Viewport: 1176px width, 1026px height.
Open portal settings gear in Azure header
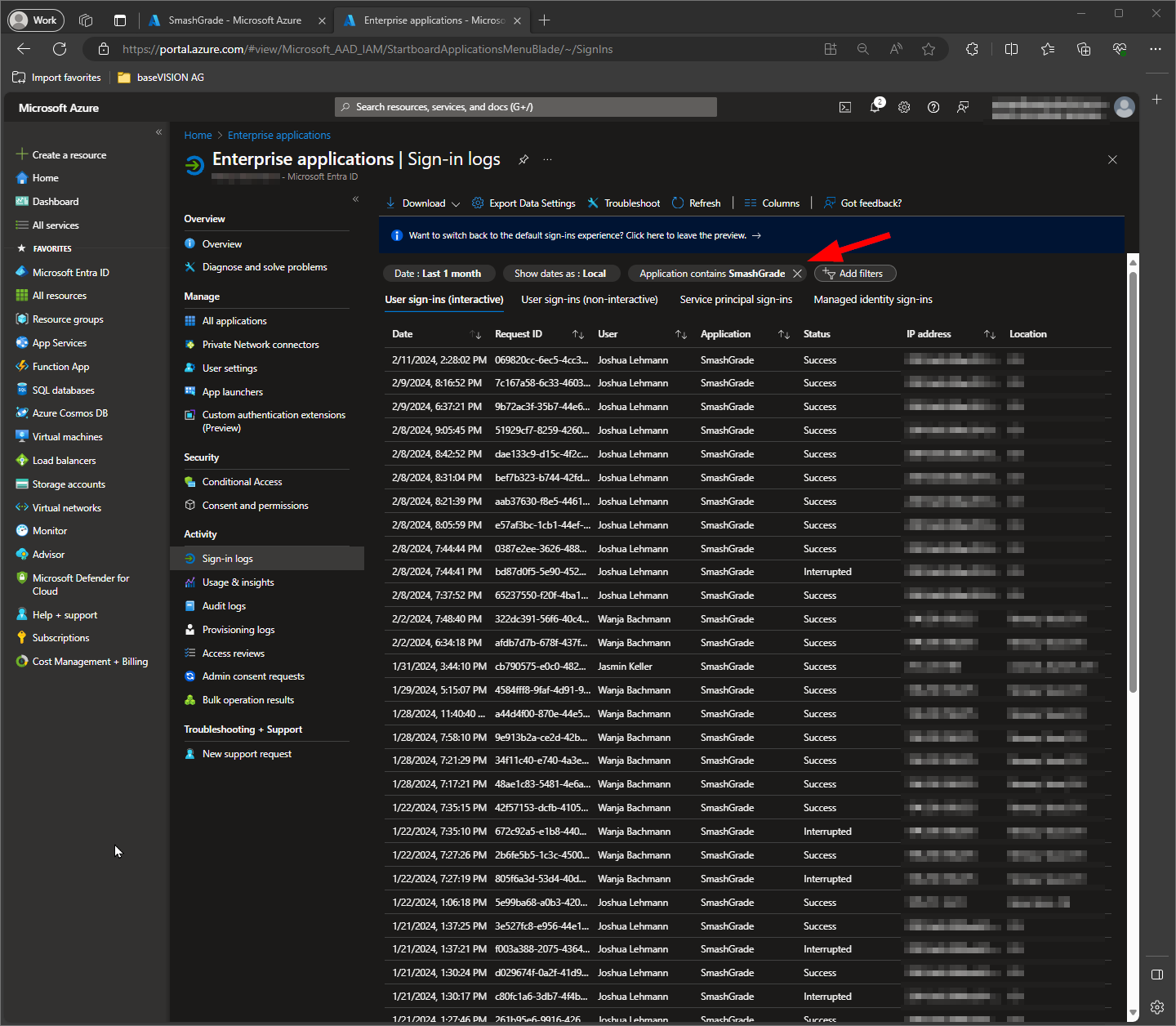(904, 107)
